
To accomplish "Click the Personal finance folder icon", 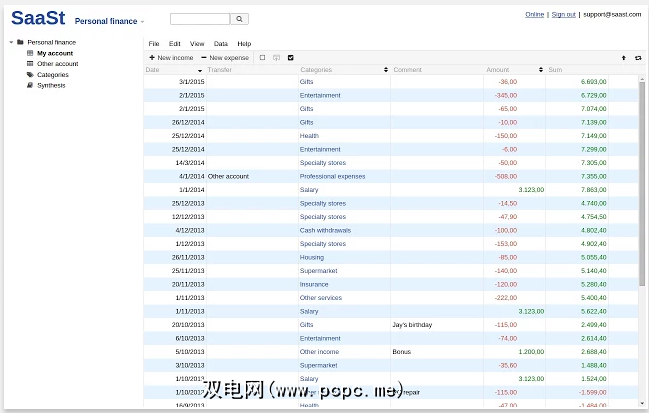I will tap(20, 42).
